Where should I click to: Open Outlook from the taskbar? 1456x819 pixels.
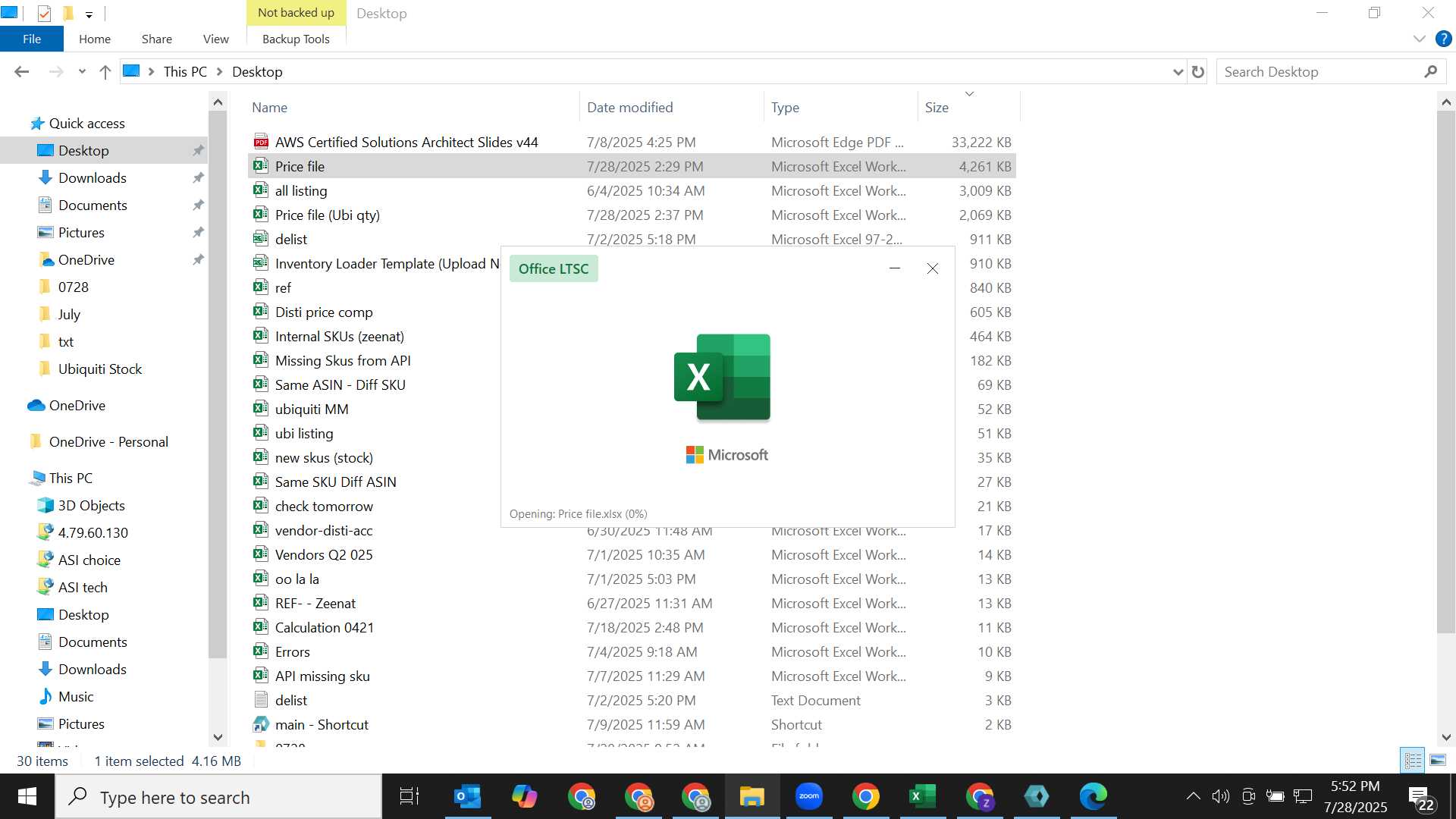pyautogui.click(x=467, y=797)
